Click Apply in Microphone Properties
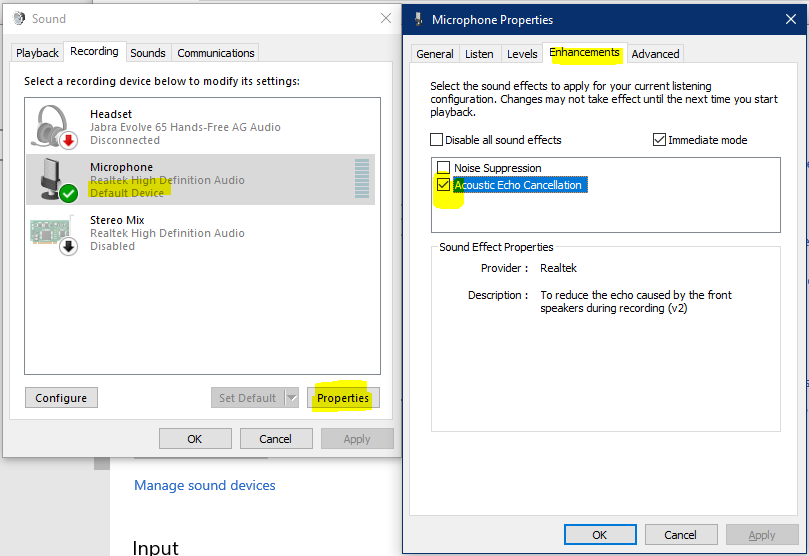This screenshot has width=809, height=556. pos(762,535)
